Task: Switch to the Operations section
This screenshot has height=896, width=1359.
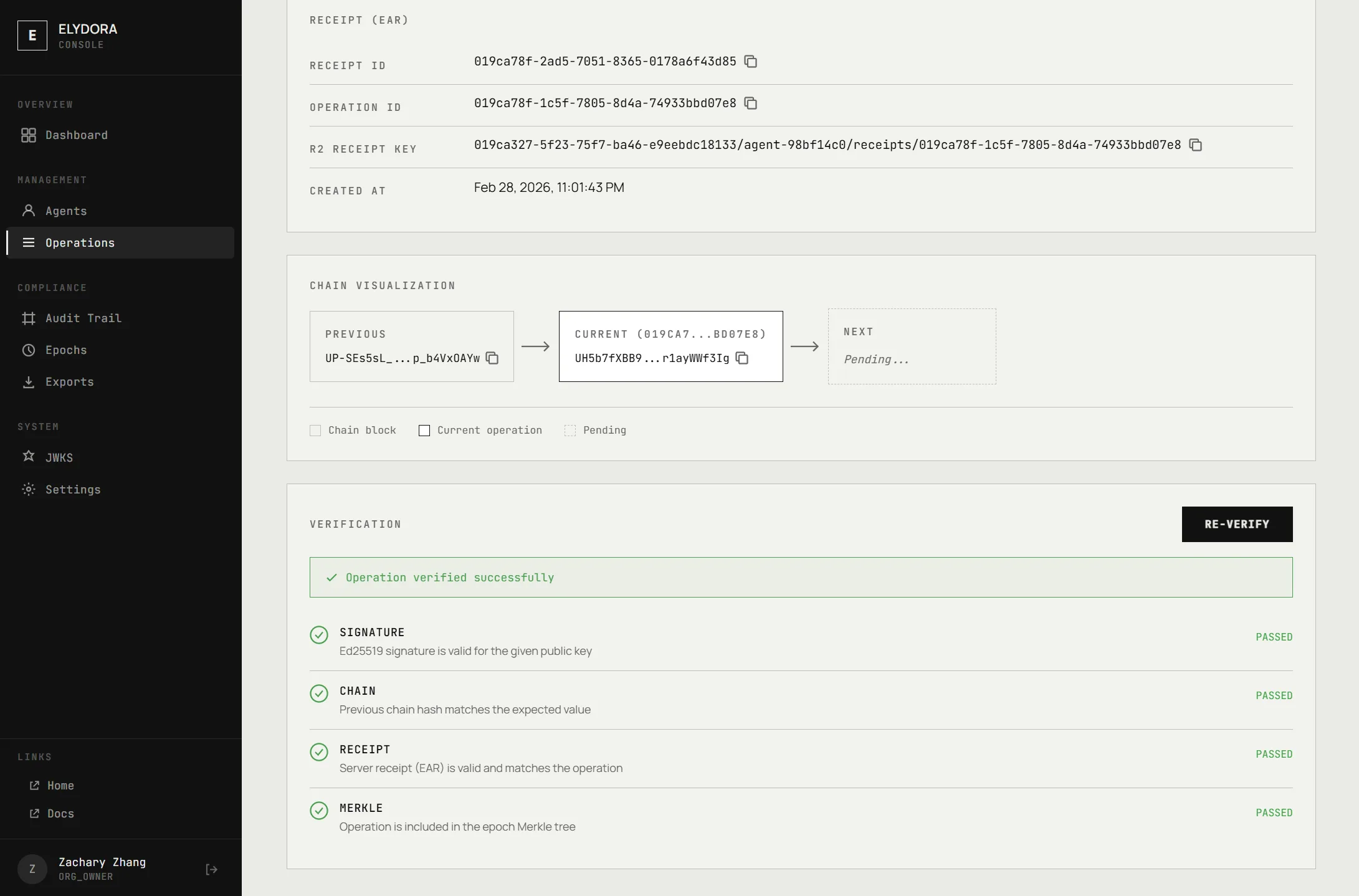Action: coord(79,242)
